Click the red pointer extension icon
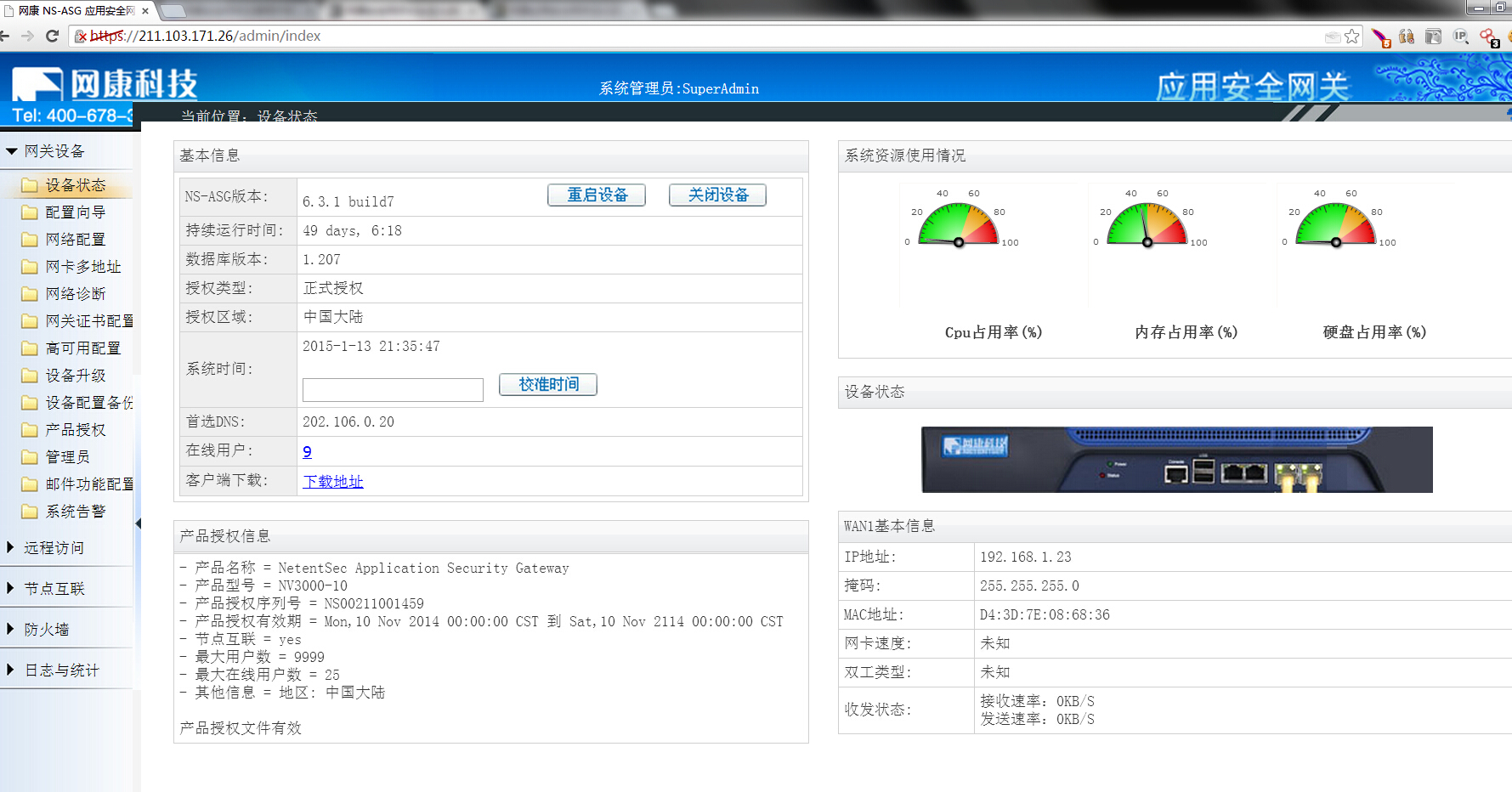 coord(1381,37)
